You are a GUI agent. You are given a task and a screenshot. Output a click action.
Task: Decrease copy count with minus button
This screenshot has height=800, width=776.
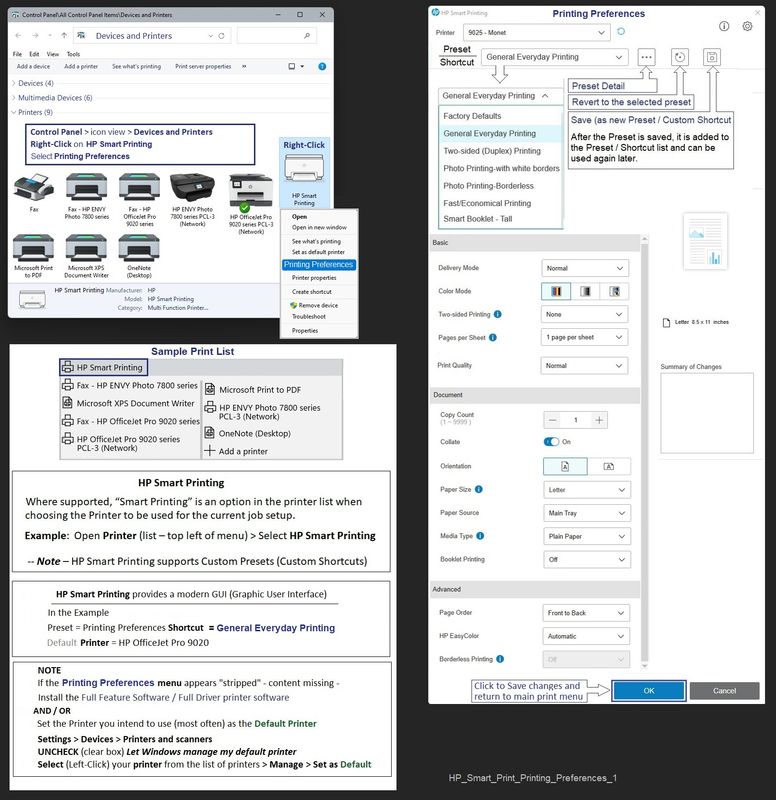click(x=553, y=420)
